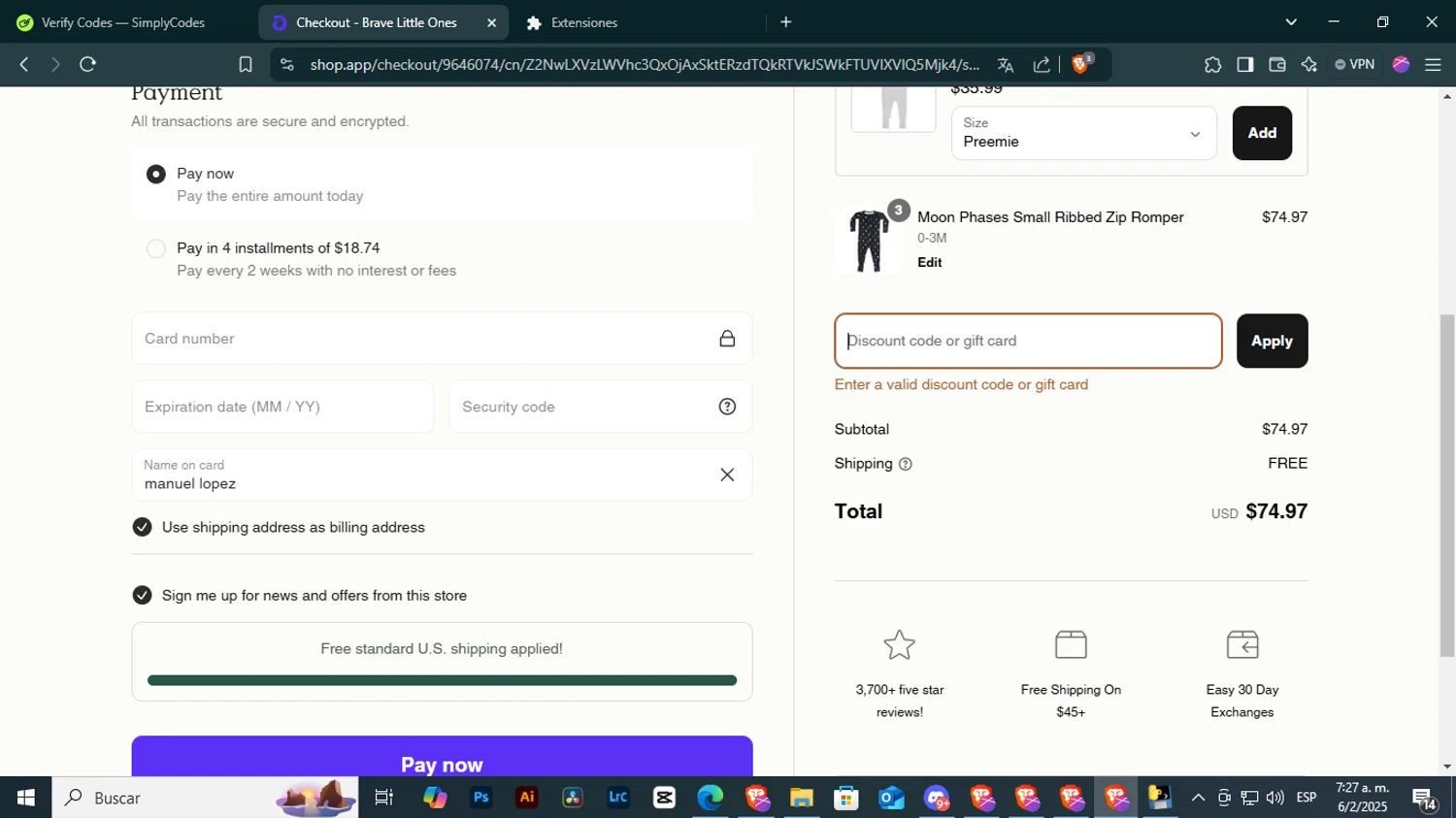This screenshot has height=818, width=1456.
Task: Open volume control in system tray
Action: [1274, 798]
